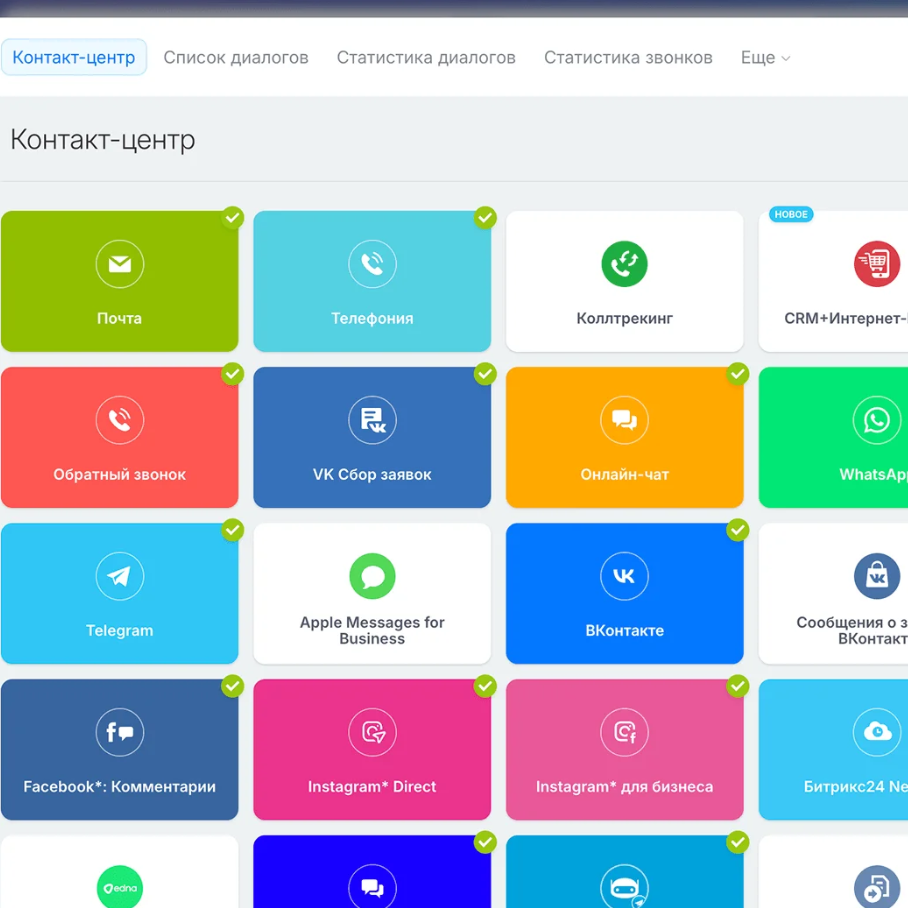Open the Instagram* для бизнеса label
Viewport: 908px width, 908px height.
point(624,787)
